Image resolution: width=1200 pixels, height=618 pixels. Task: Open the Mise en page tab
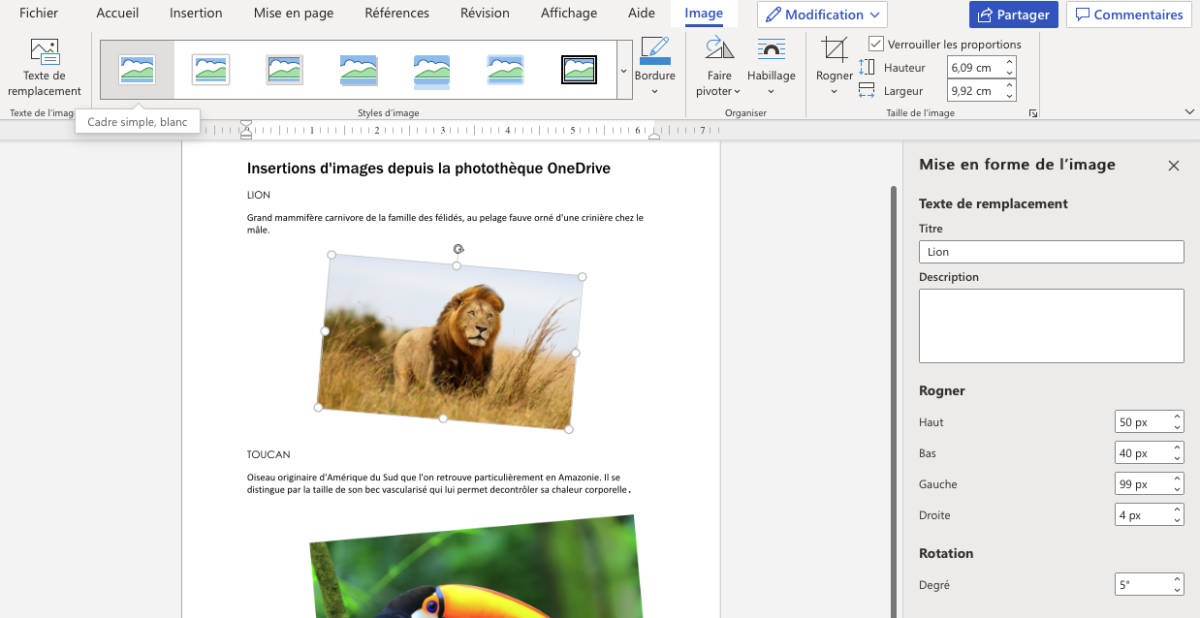point(294,14)
